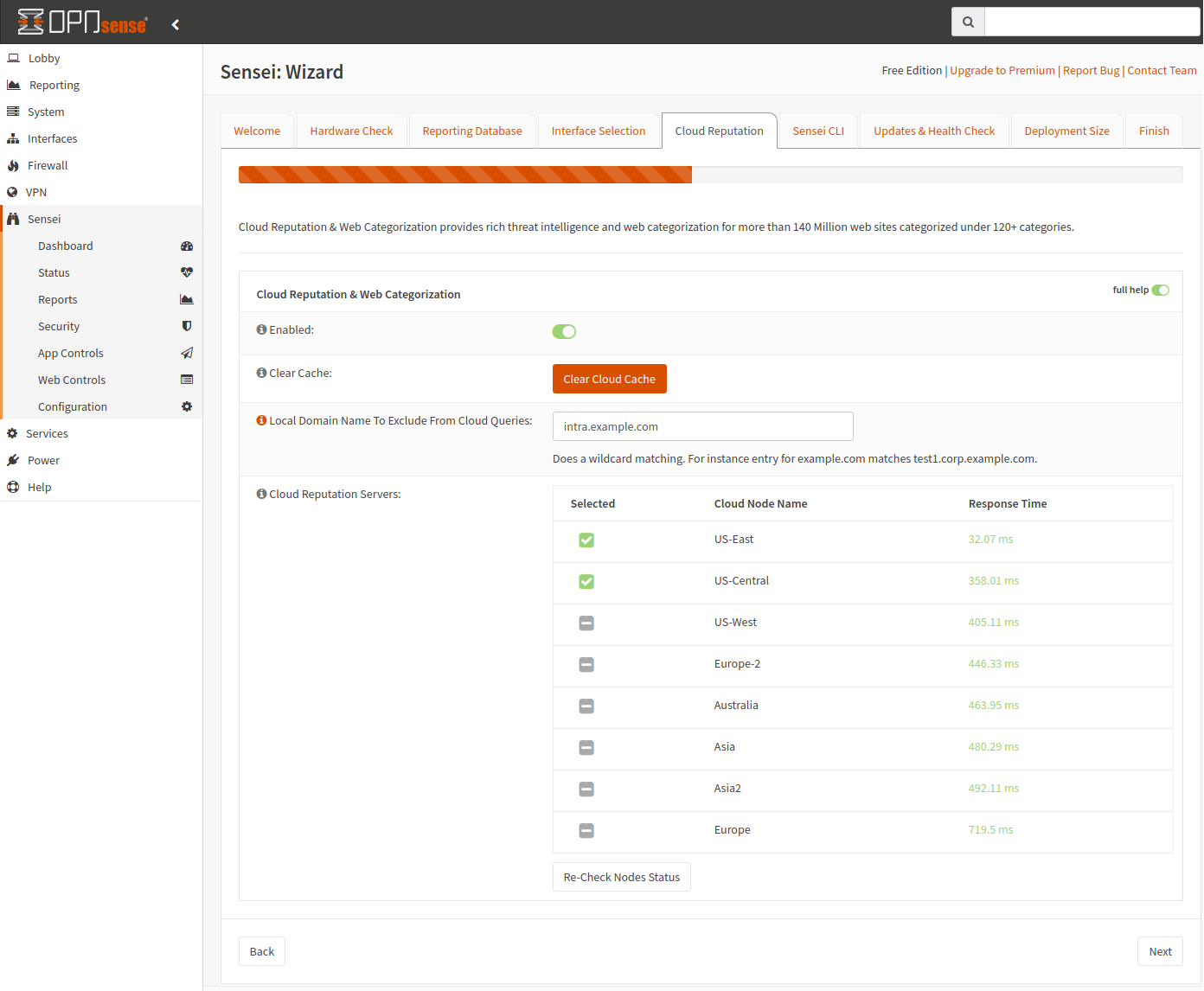Switch to the Interface Selection tab
This screenshot has height=991, width=1204.
tap(599, 131)
